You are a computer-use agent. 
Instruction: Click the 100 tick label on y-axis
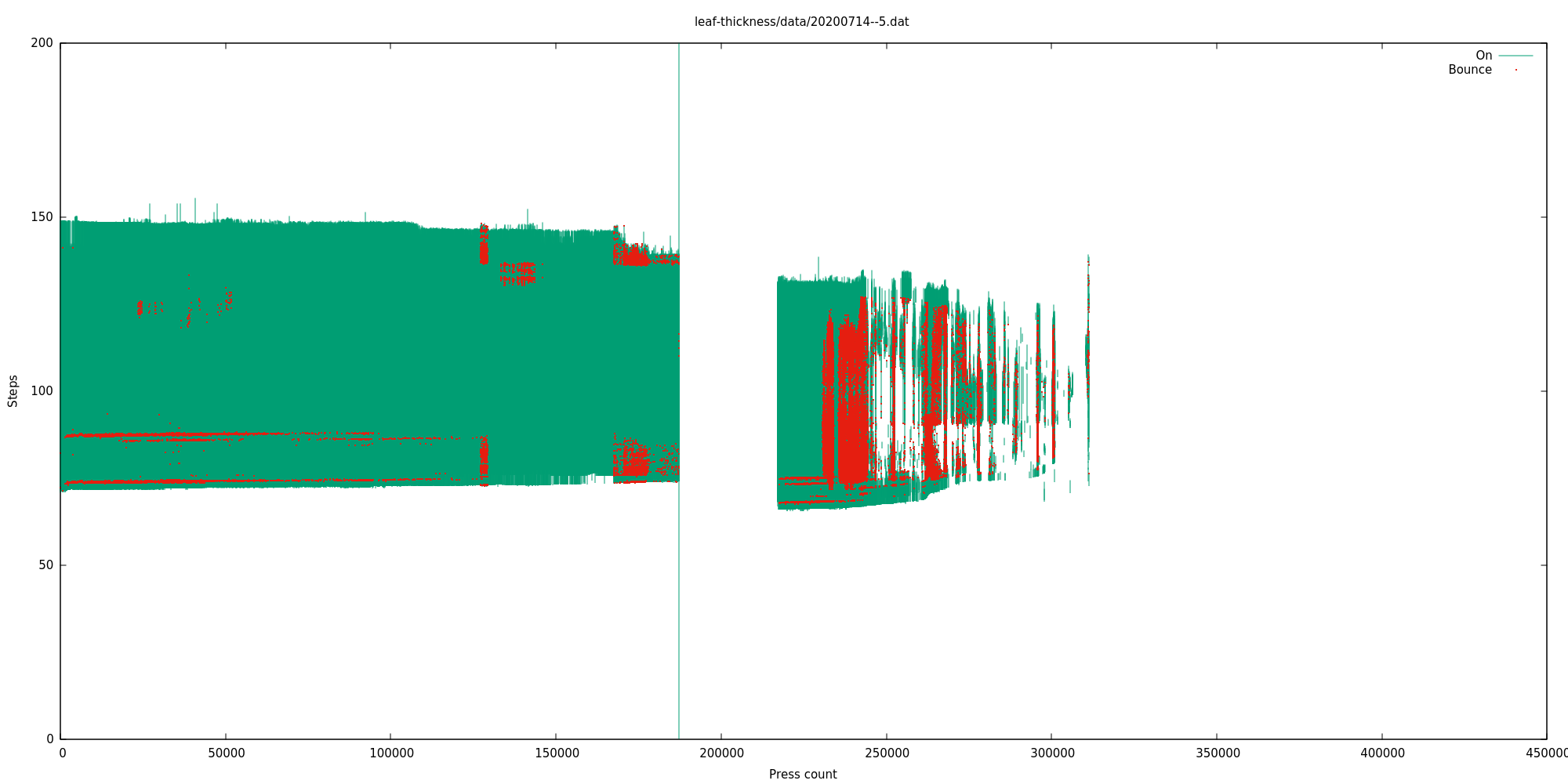[42, 391]
